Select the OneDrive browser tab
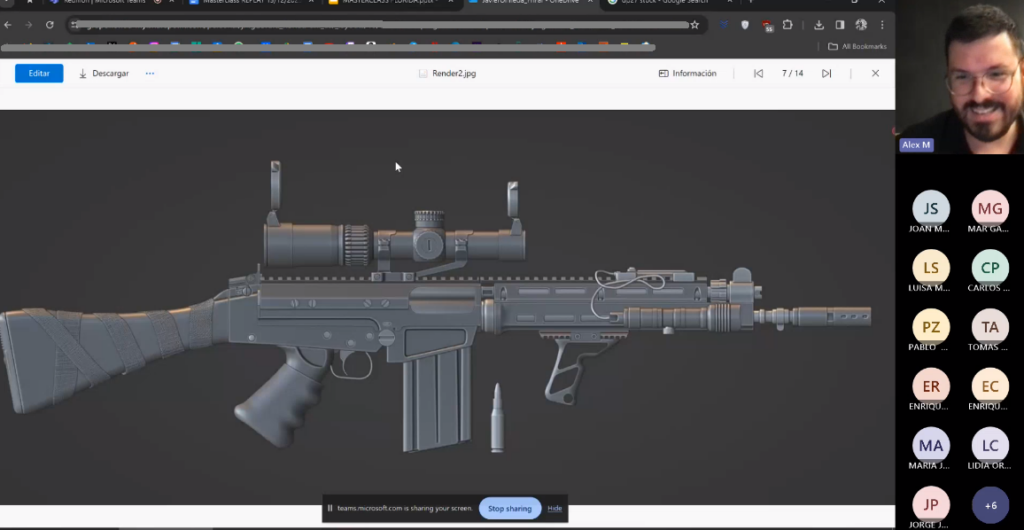This screenshot has width=1024, height=530. pos(529,2)
